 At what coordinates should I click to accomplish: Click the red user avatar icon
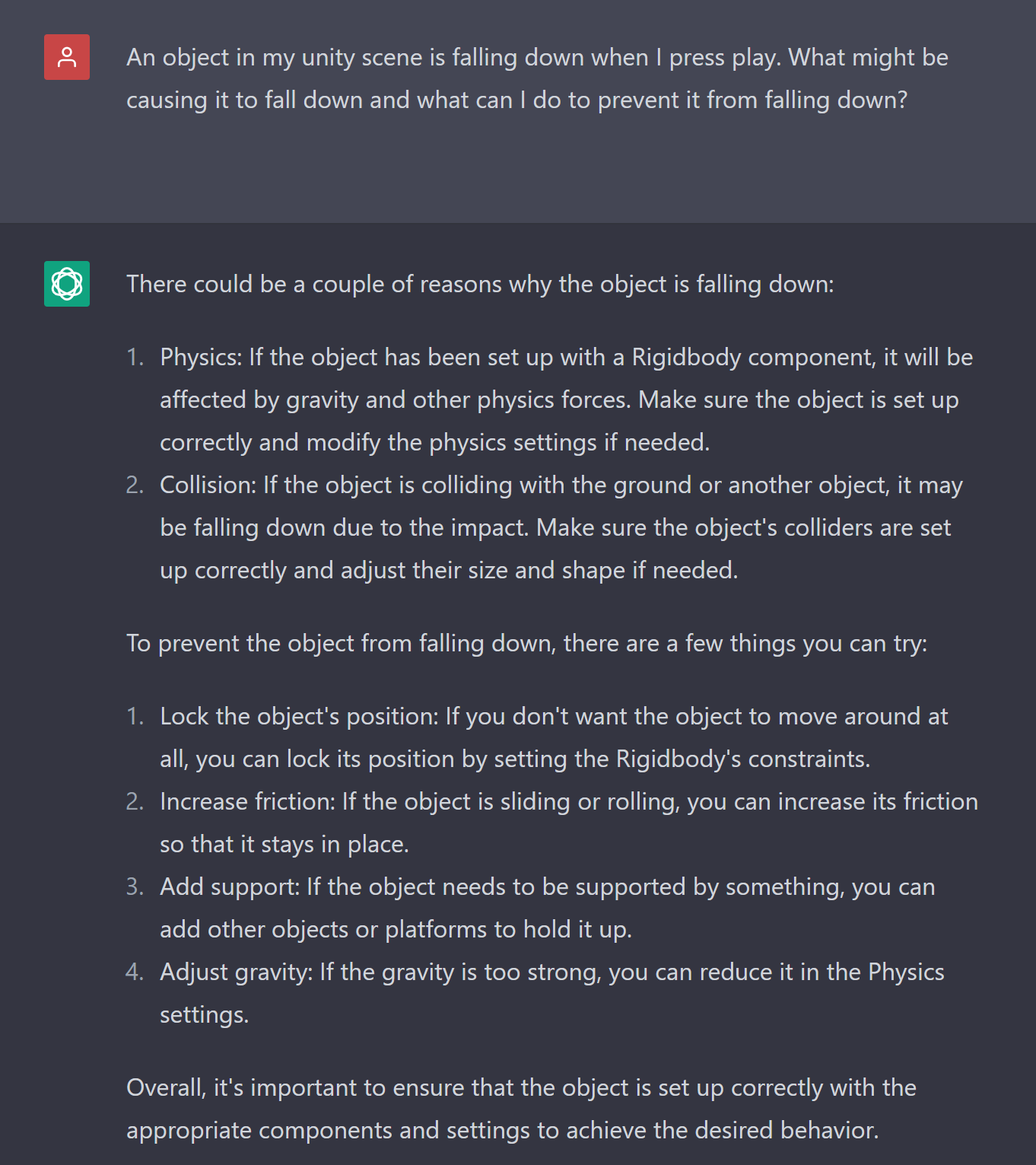pyautogui.click(x=67, y=57)
